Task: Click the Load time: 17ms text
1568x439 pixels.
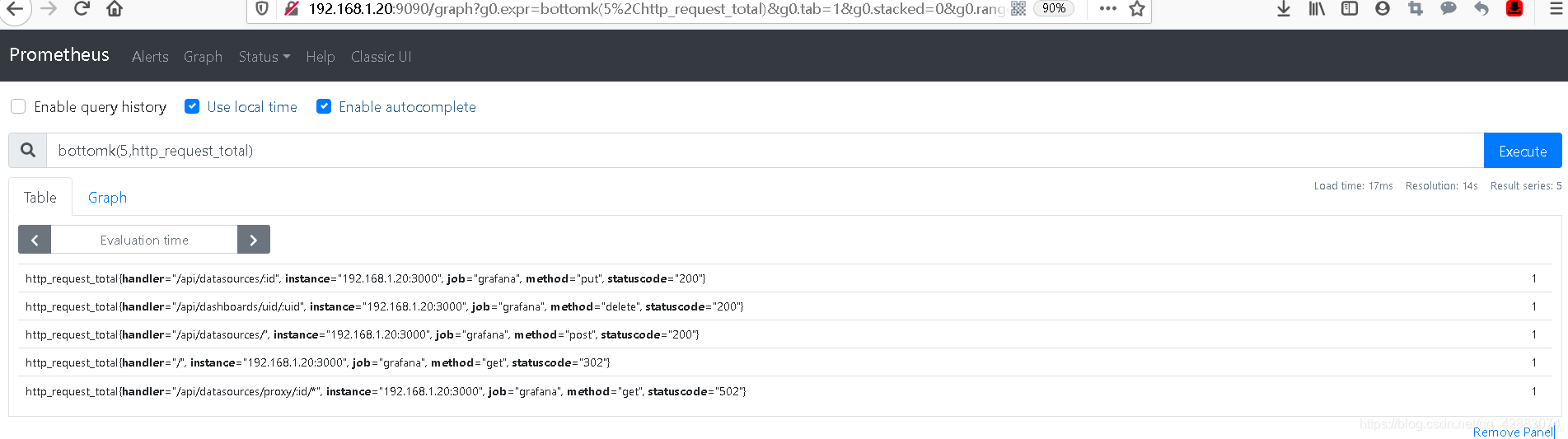Action: pos(1353,186)
